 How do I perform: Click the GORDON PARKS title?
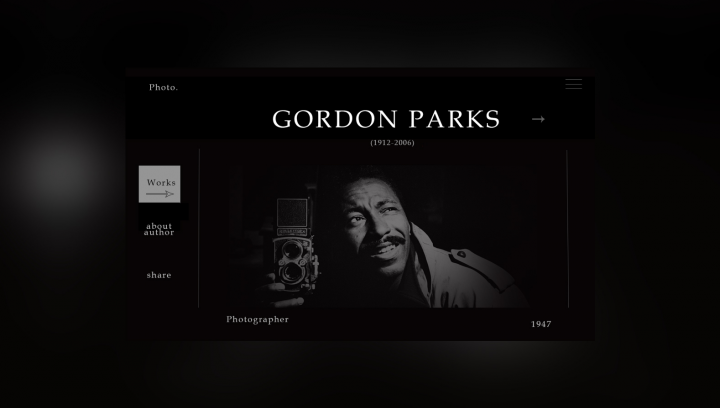coord(386,119)
